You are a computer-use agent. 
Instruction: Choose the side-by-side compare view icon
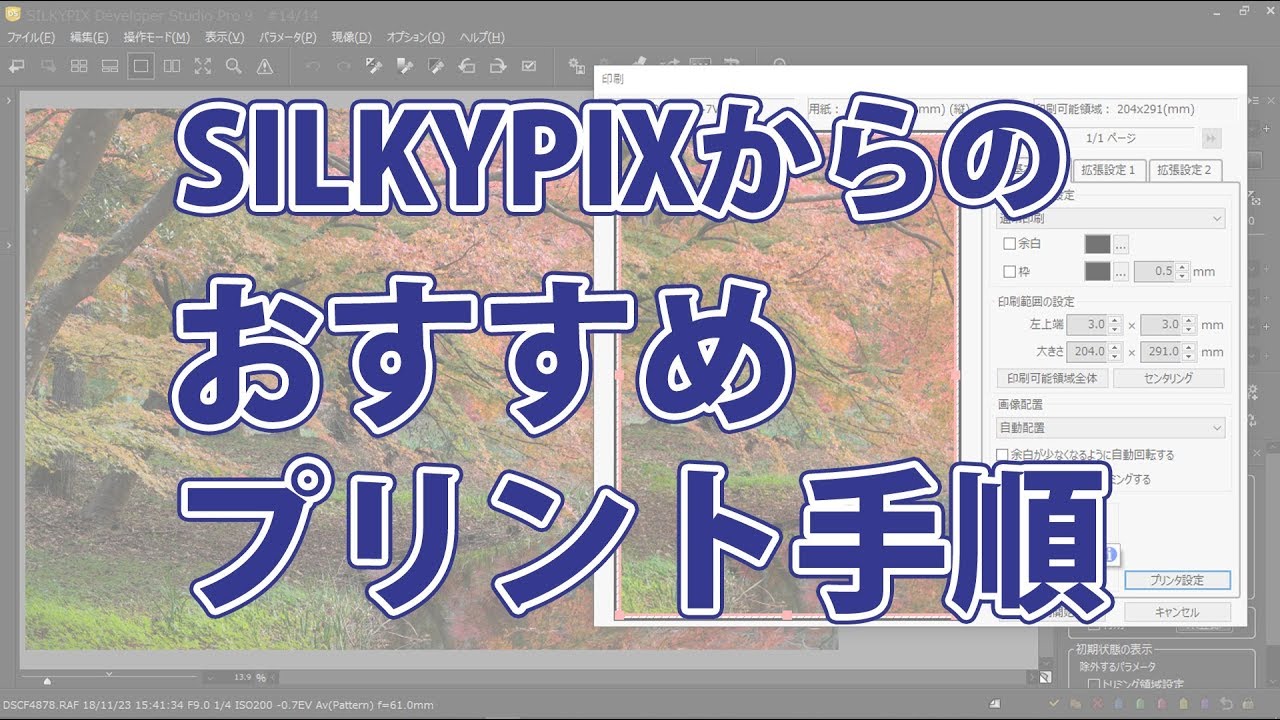click(172, 66)
